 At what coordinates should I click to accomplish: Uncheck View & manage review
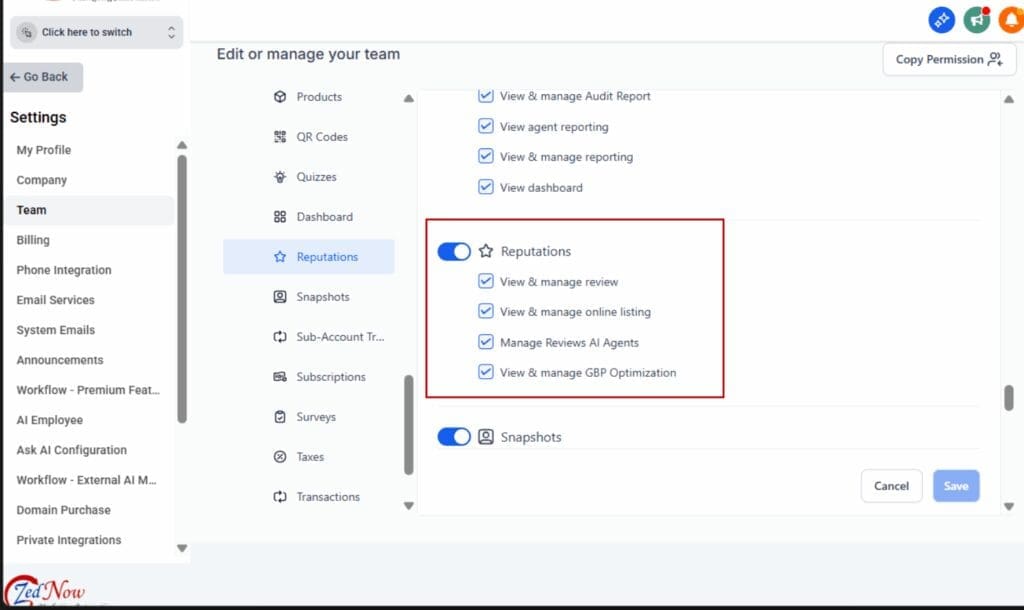click(486, 281)
